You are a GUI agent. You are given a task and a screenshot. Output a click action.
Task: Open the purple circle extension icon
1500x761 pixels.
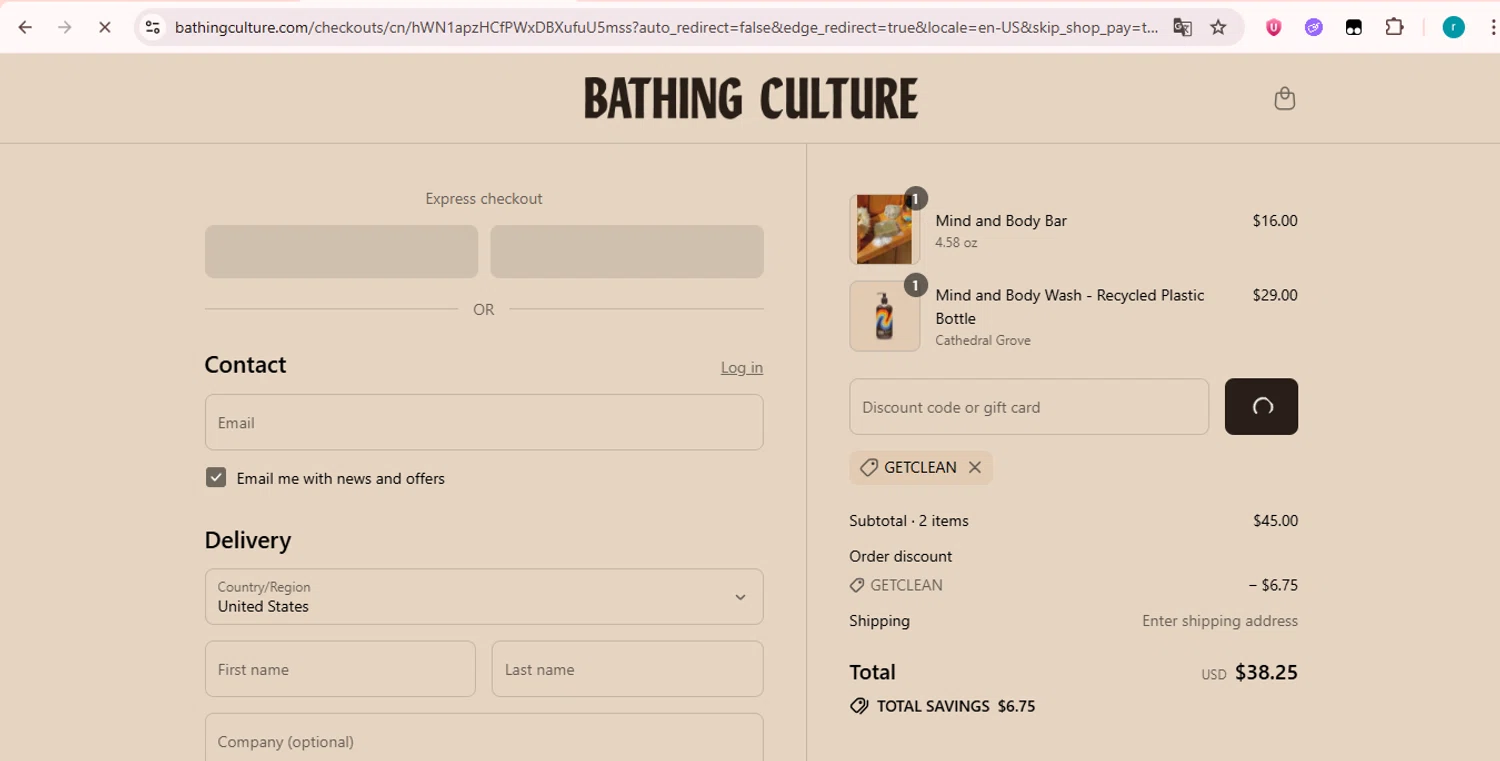1314,27
